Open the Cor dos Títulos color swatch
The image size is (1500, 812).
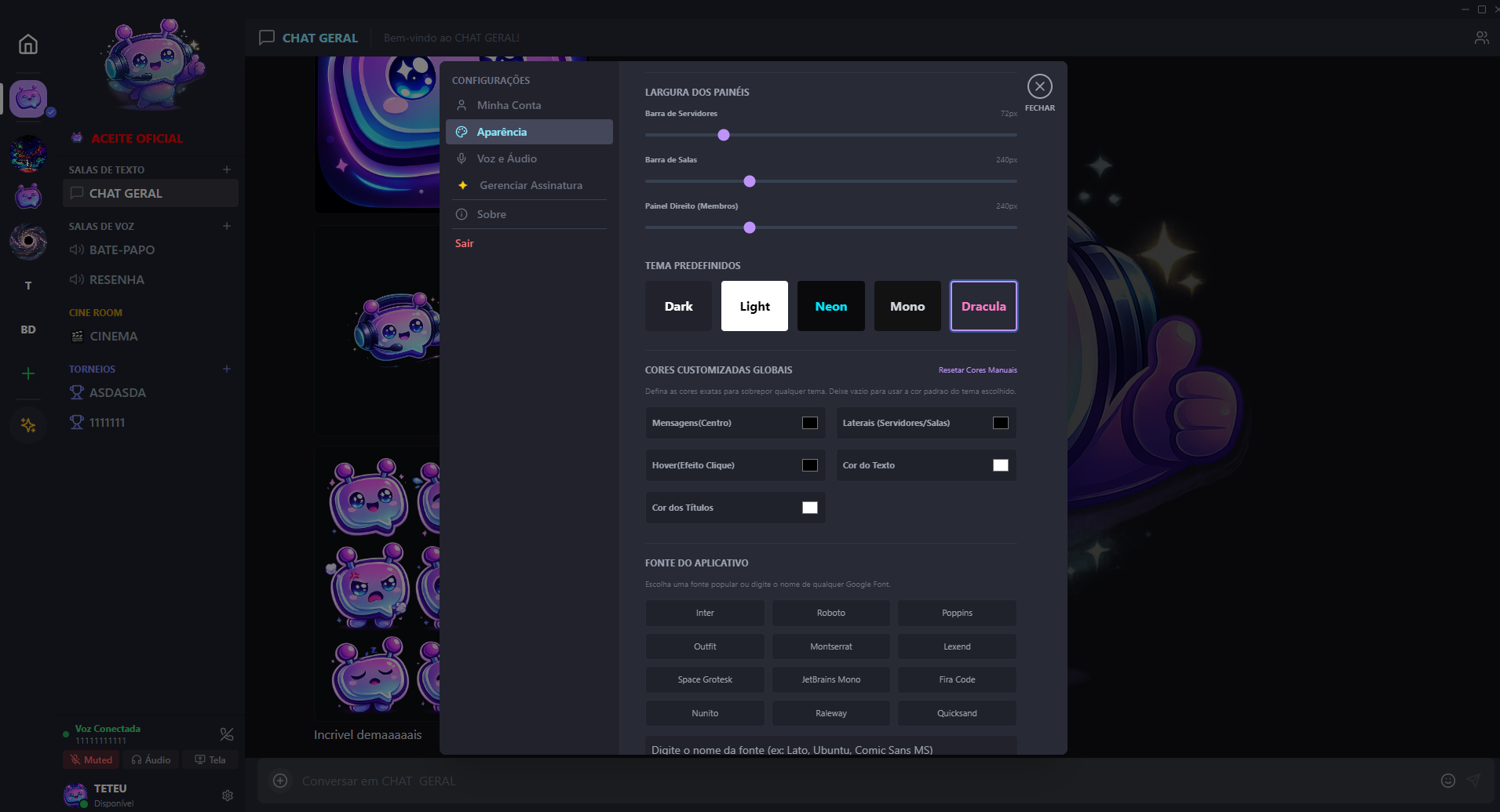pyautogui.click(x=810, y=508)
